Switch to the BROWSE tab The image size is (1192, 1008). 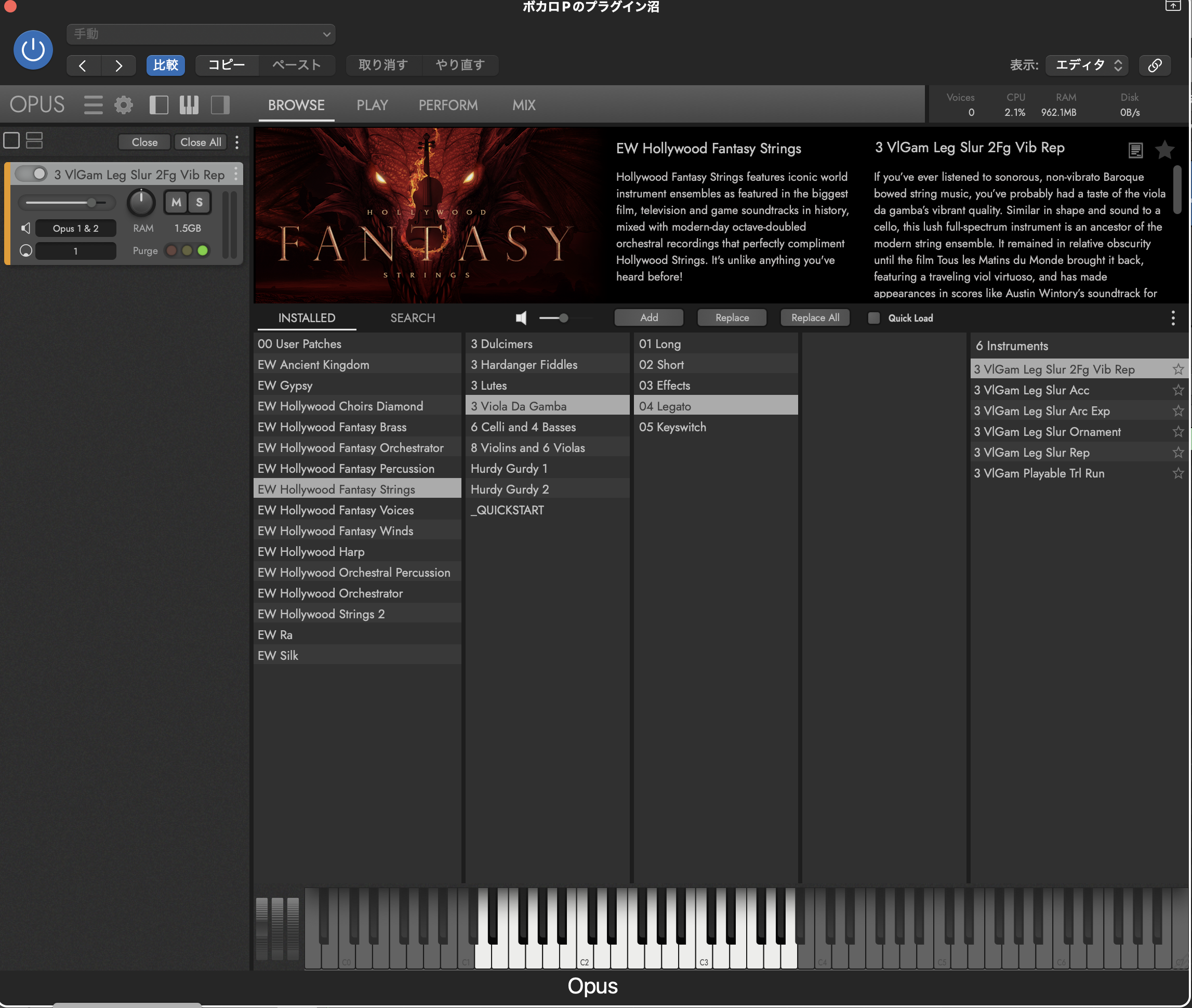[x=296, y=105]
